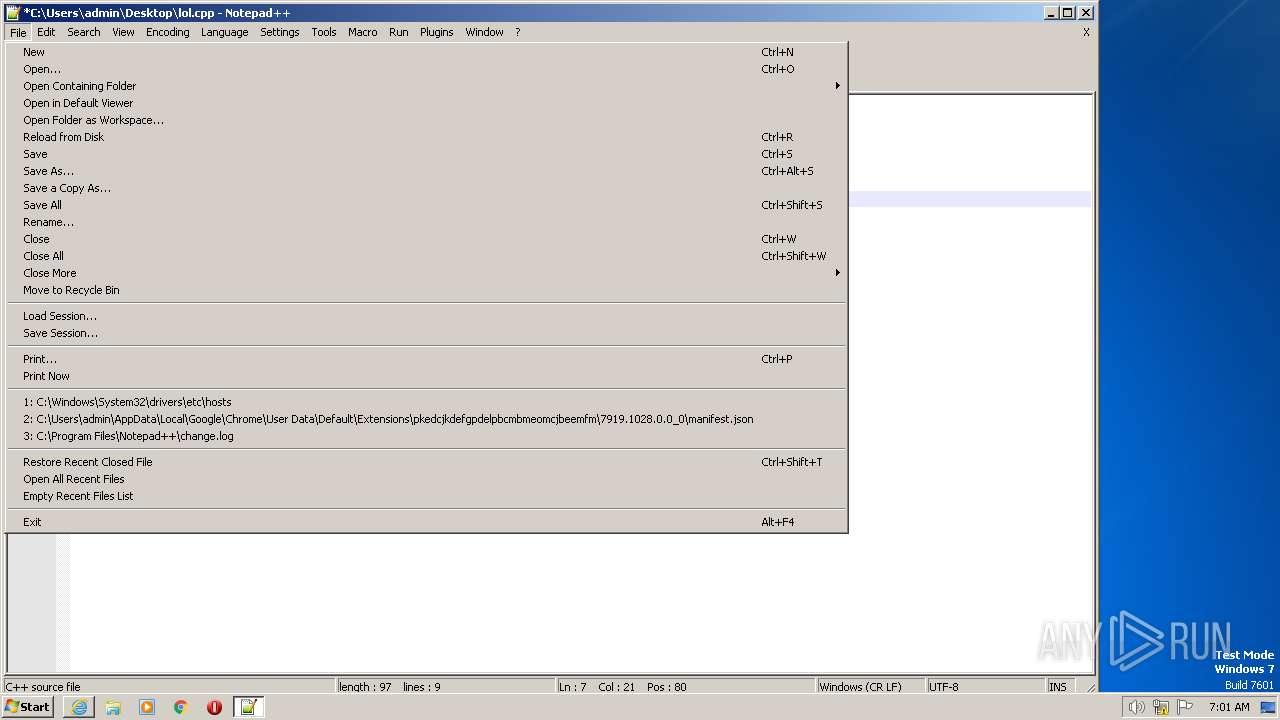
Task: Open the View menu
Action: tap(123, 32)
